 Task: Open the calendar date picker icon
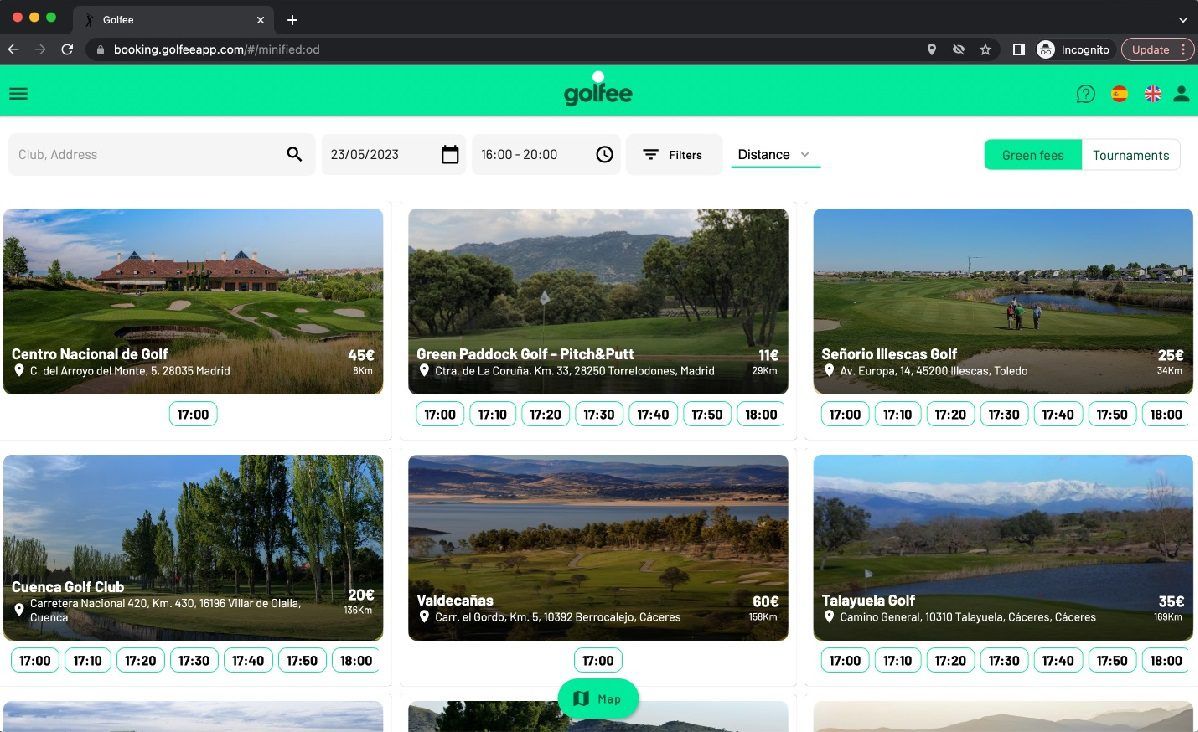coord(450,154)
